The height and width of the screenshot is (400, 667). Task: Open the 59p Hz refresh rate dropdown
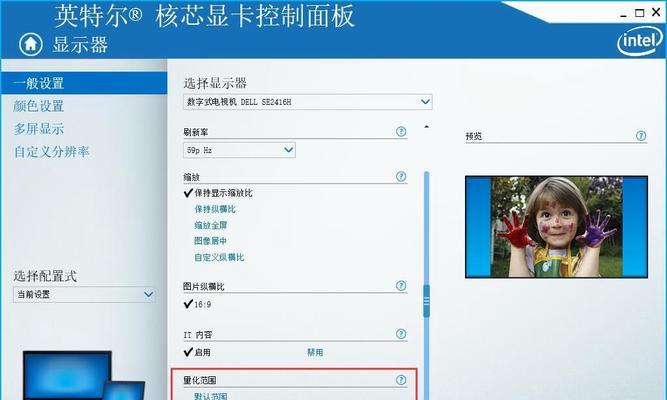pos(239,150)
